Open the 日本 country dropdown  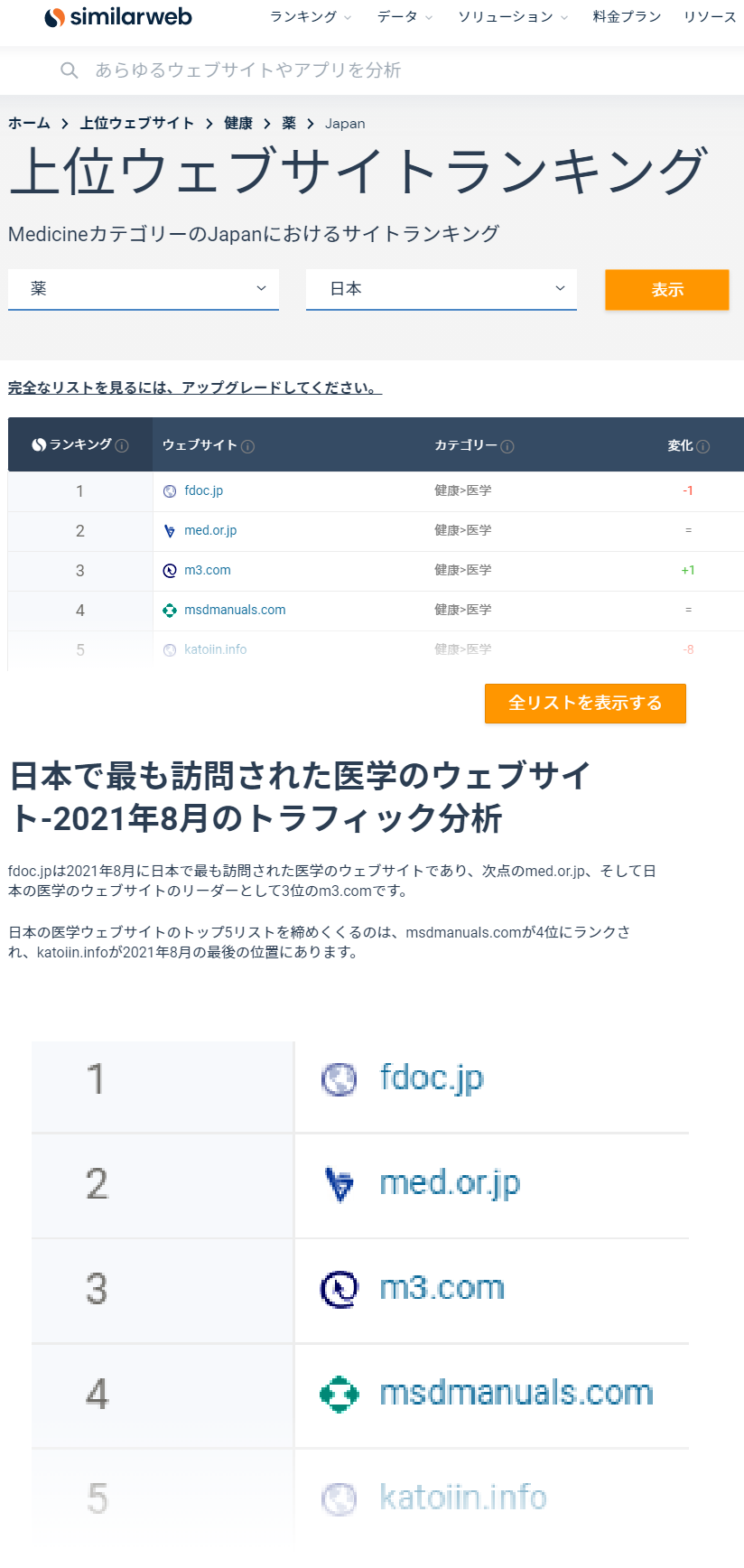[441, 289]
